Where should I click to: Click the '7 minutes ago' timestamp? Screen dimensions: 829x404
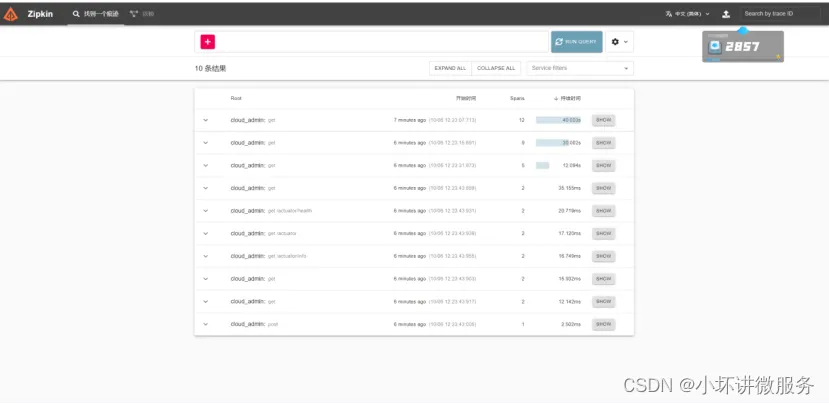(410, 120)
